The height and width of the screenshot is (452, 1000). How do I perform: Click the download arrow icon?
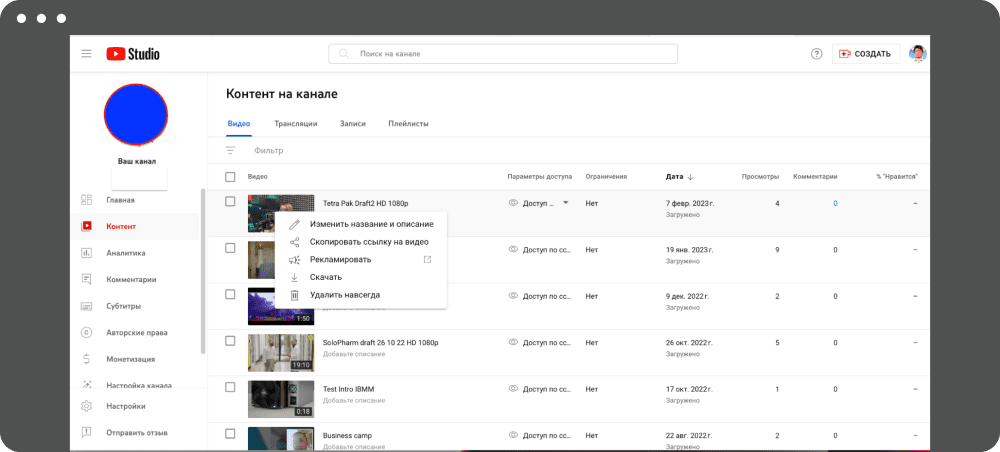click(294, 277)
